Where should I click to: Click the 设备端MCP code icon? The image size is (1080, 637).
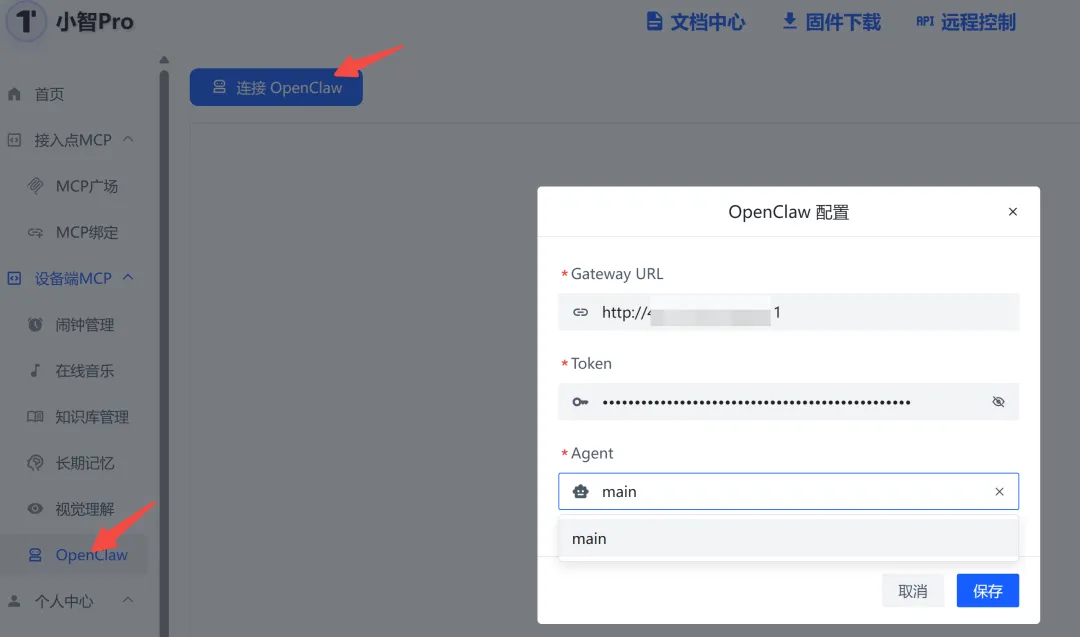14,278
